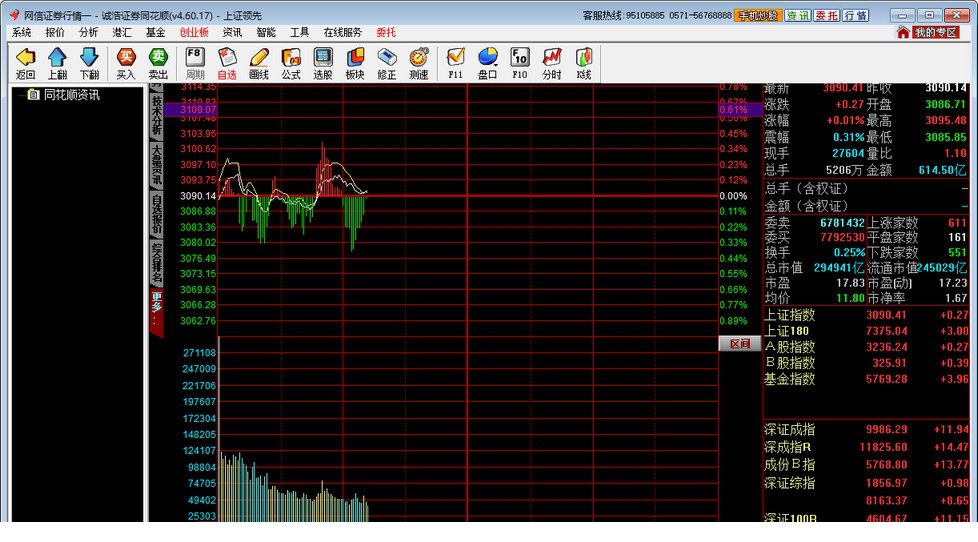Click the highlighted 3109.07 price marker
Viewport: 978px width, 542px height.
click(x=198, y=110)
